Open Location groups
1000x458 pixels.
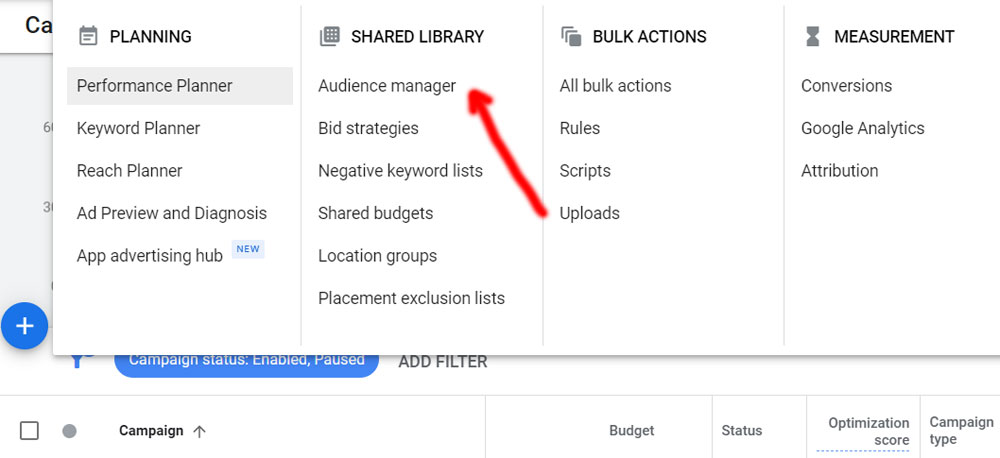pos(378,256)
